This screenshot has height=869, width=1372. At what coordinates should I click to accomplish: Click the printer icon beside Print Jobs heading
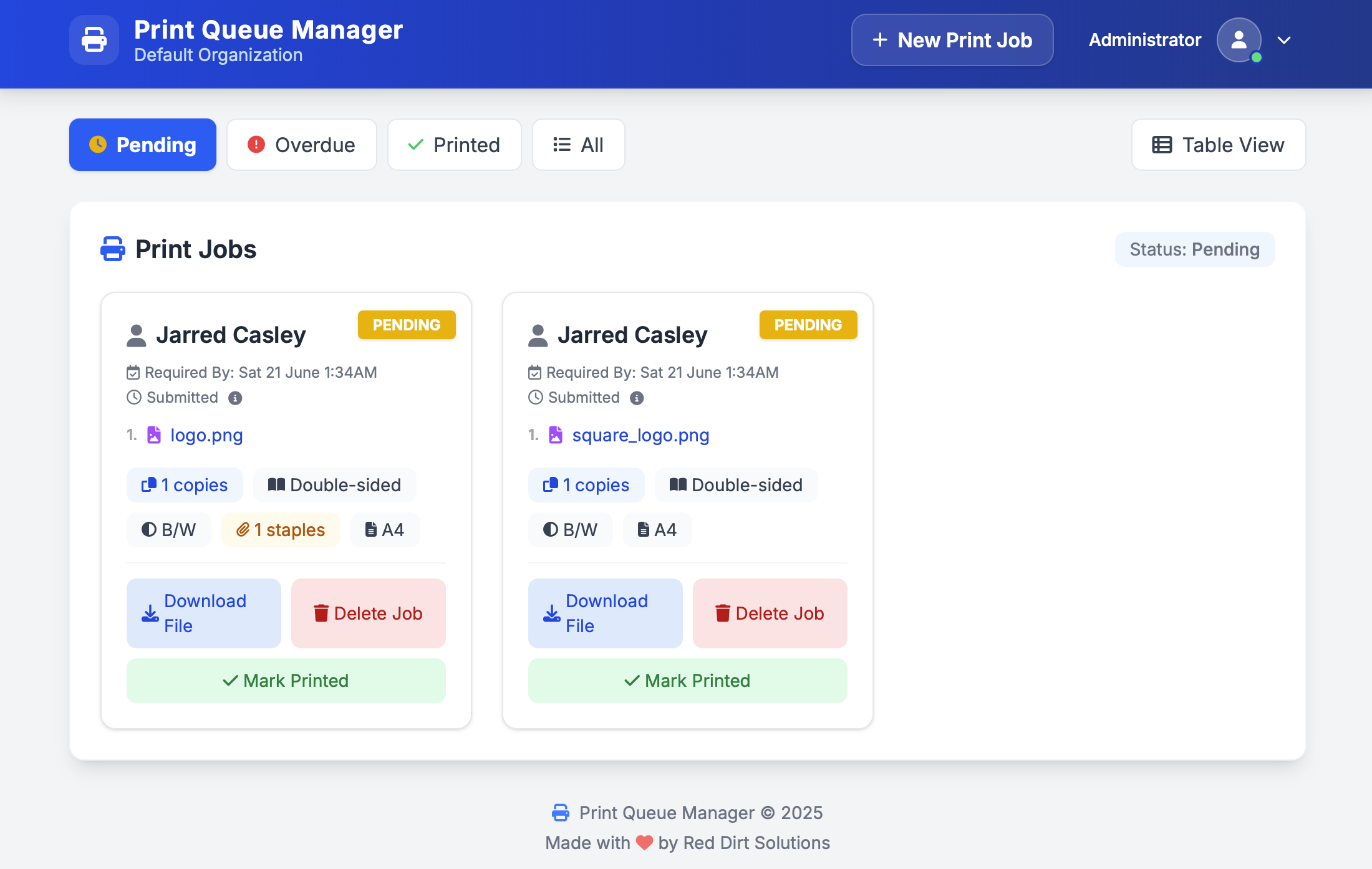click(x=113, y=249)
